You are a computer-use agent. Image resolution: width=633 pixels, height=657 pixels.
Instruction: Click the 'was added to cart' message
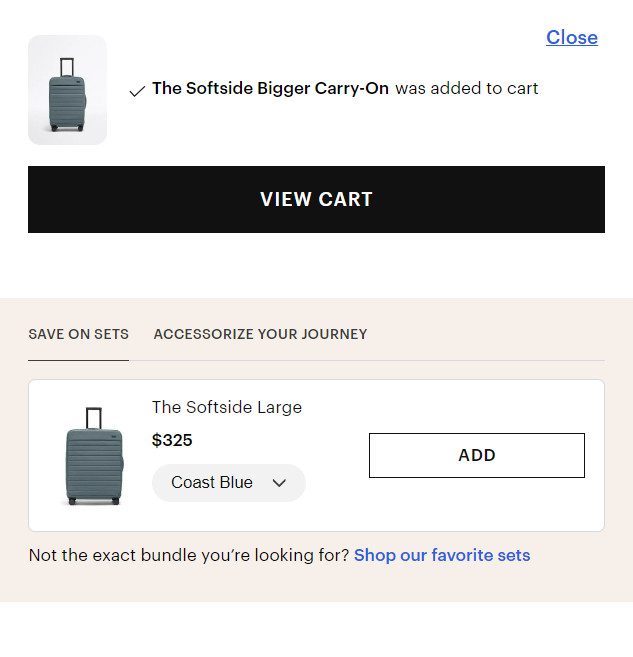coord(466,88)
